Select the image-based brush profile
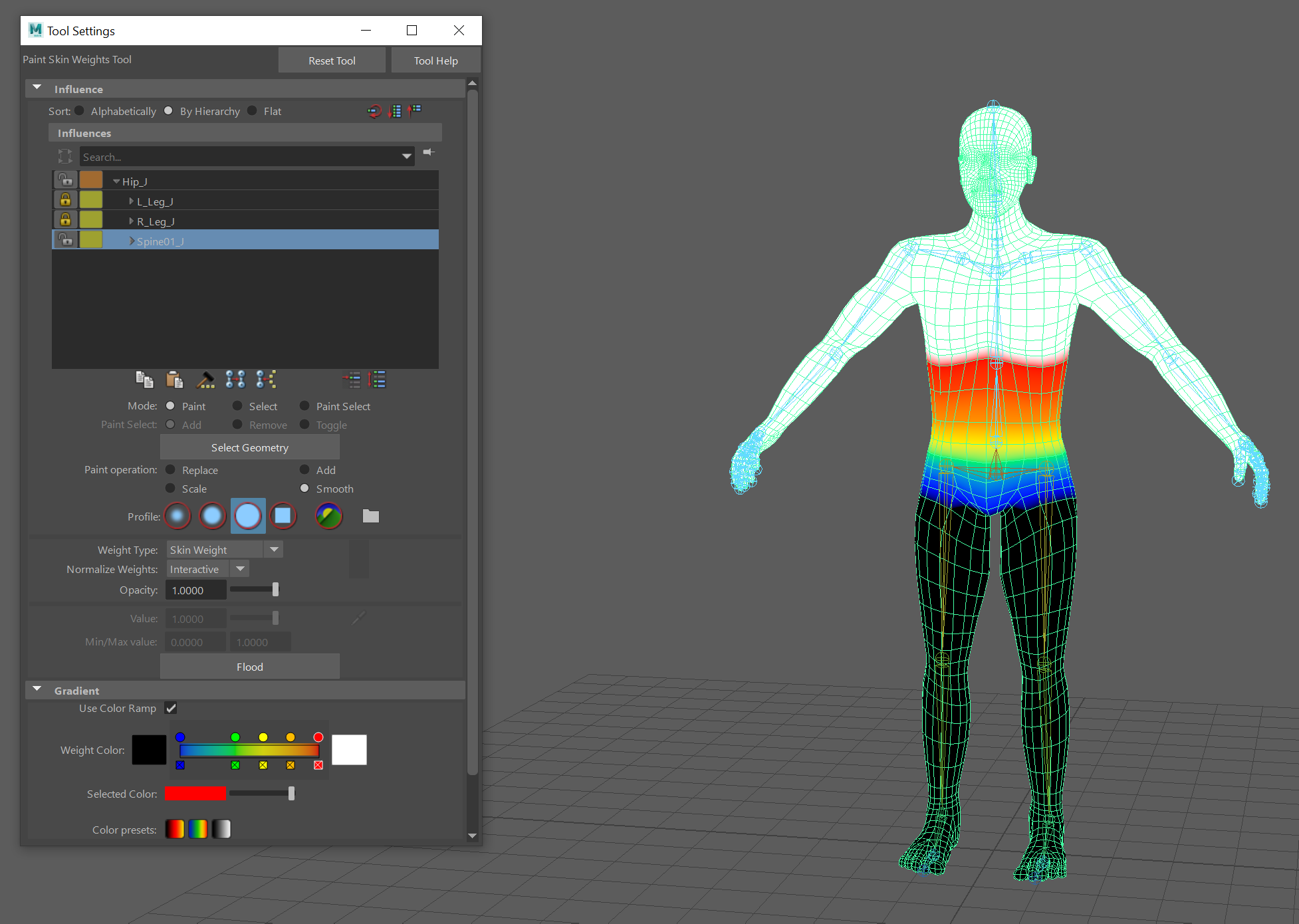Image resolution: width=1299 pixels, height=924 pixels. pos(328,516)
